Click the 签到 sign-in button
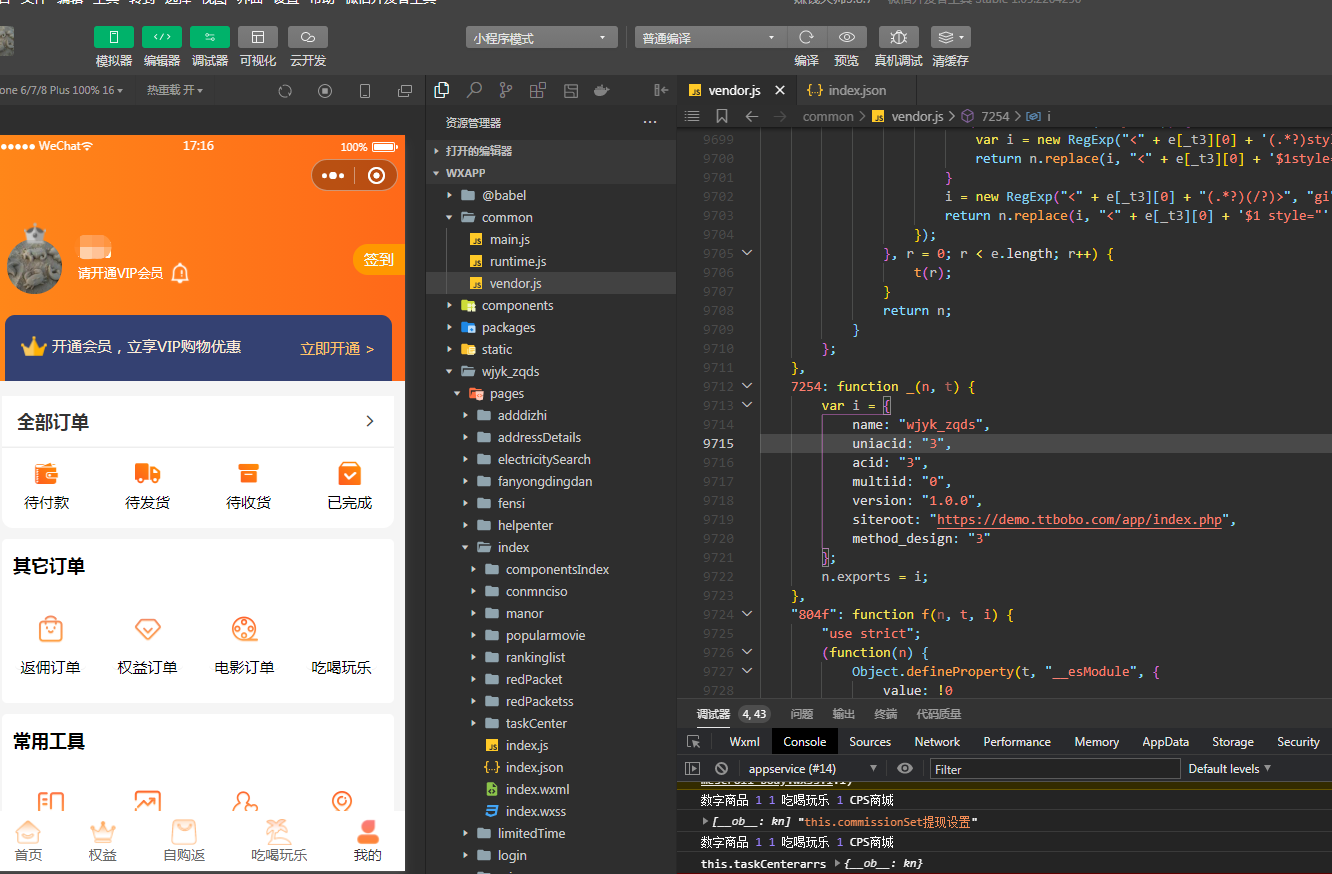 click(x=378, y=258)
